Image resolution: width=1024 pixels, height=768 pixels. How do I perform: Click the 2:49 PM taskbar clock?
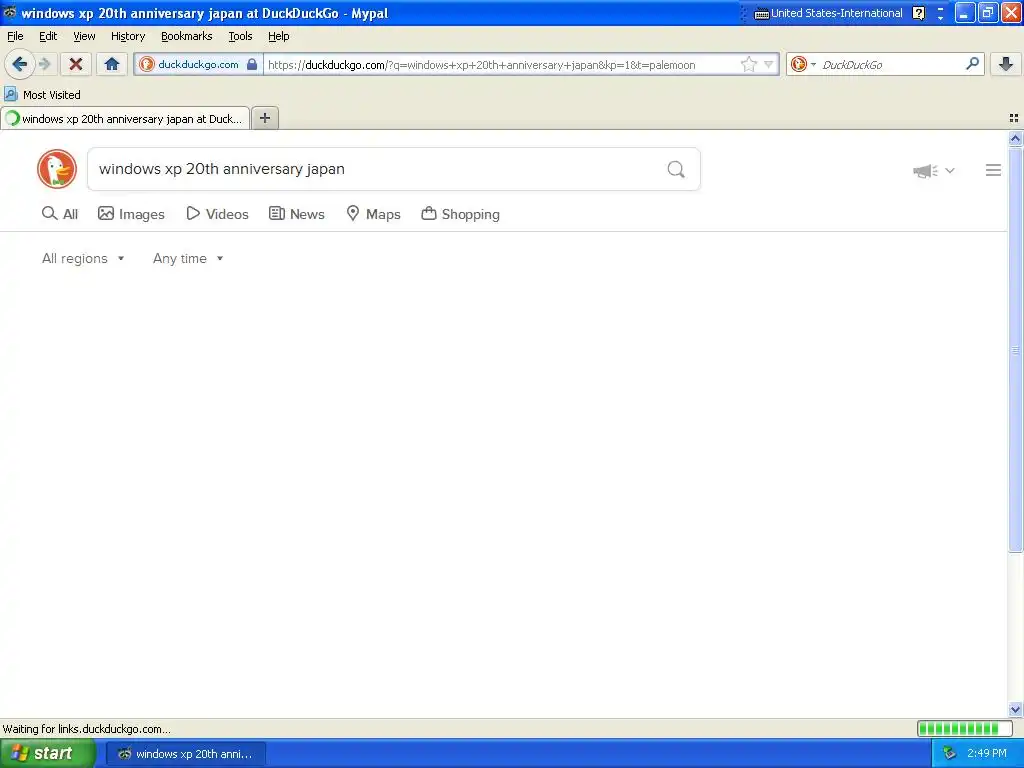(x=987, y=754)
